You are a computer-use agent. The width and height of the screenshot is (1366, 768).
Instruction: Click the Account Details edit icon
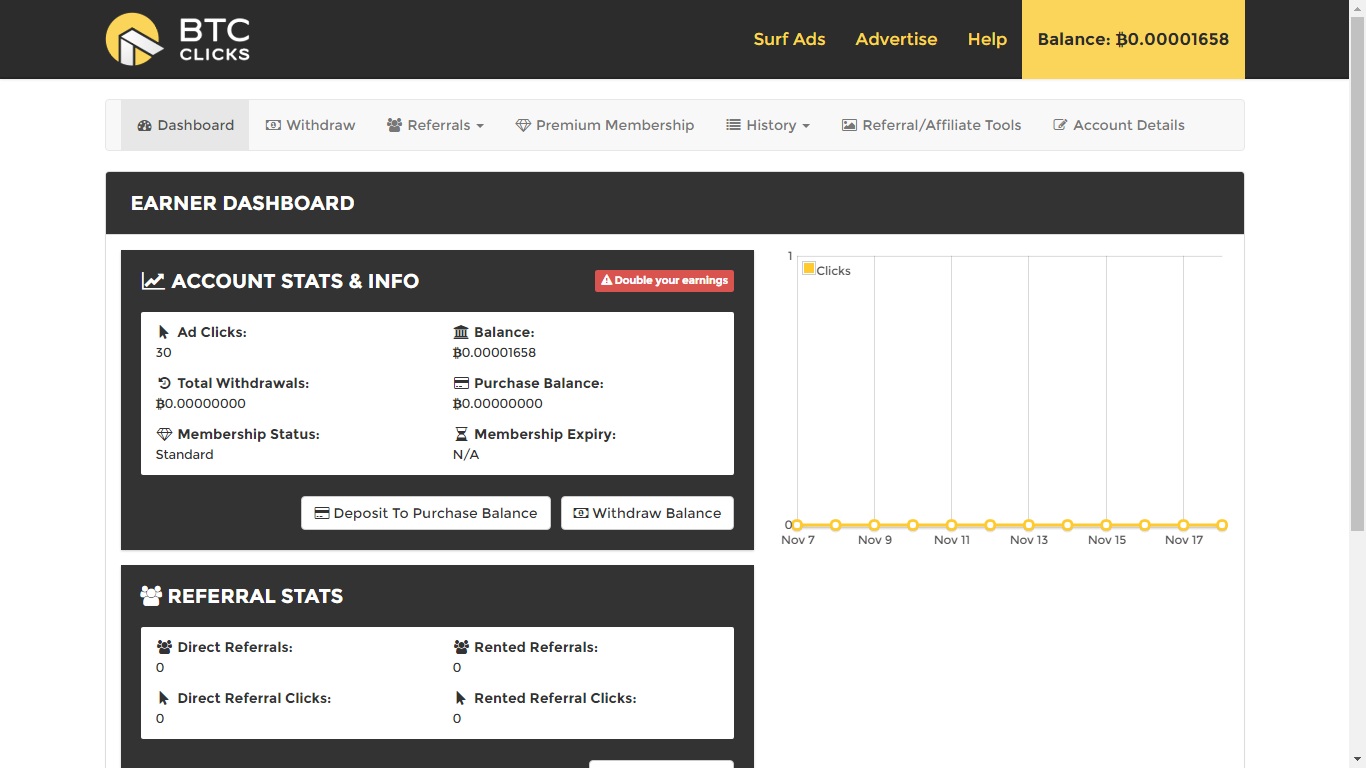click(1060, 125)
